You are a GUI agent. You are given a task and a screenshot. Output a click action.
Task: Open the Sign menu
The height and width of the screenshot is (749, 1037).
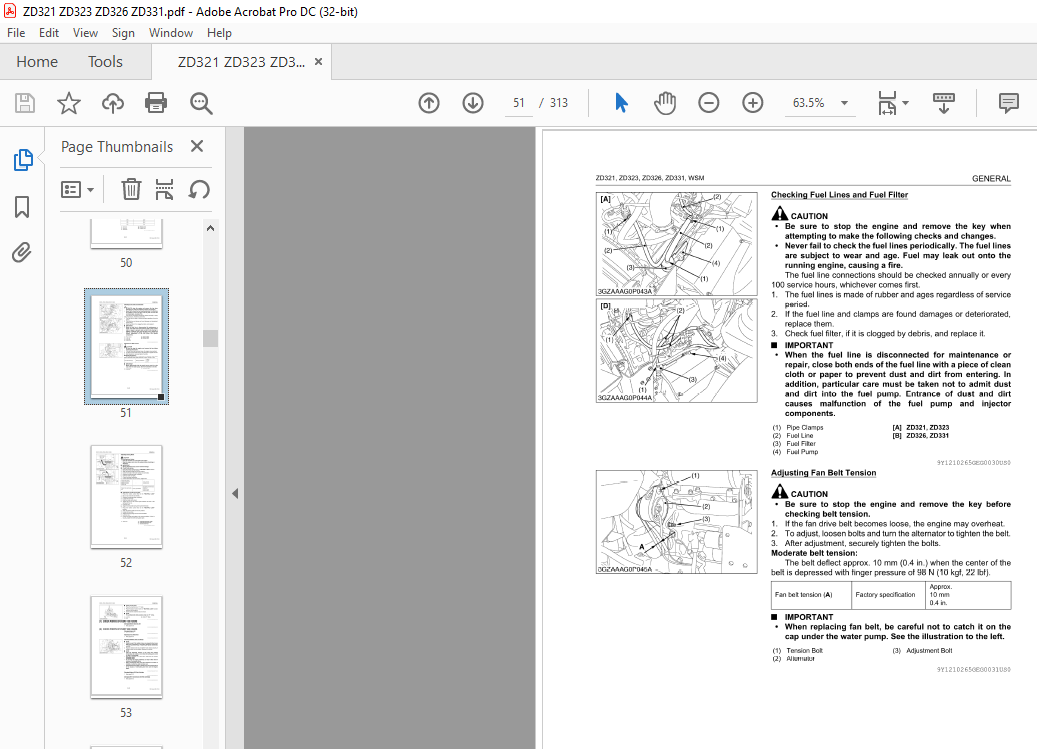pos(123,33)
